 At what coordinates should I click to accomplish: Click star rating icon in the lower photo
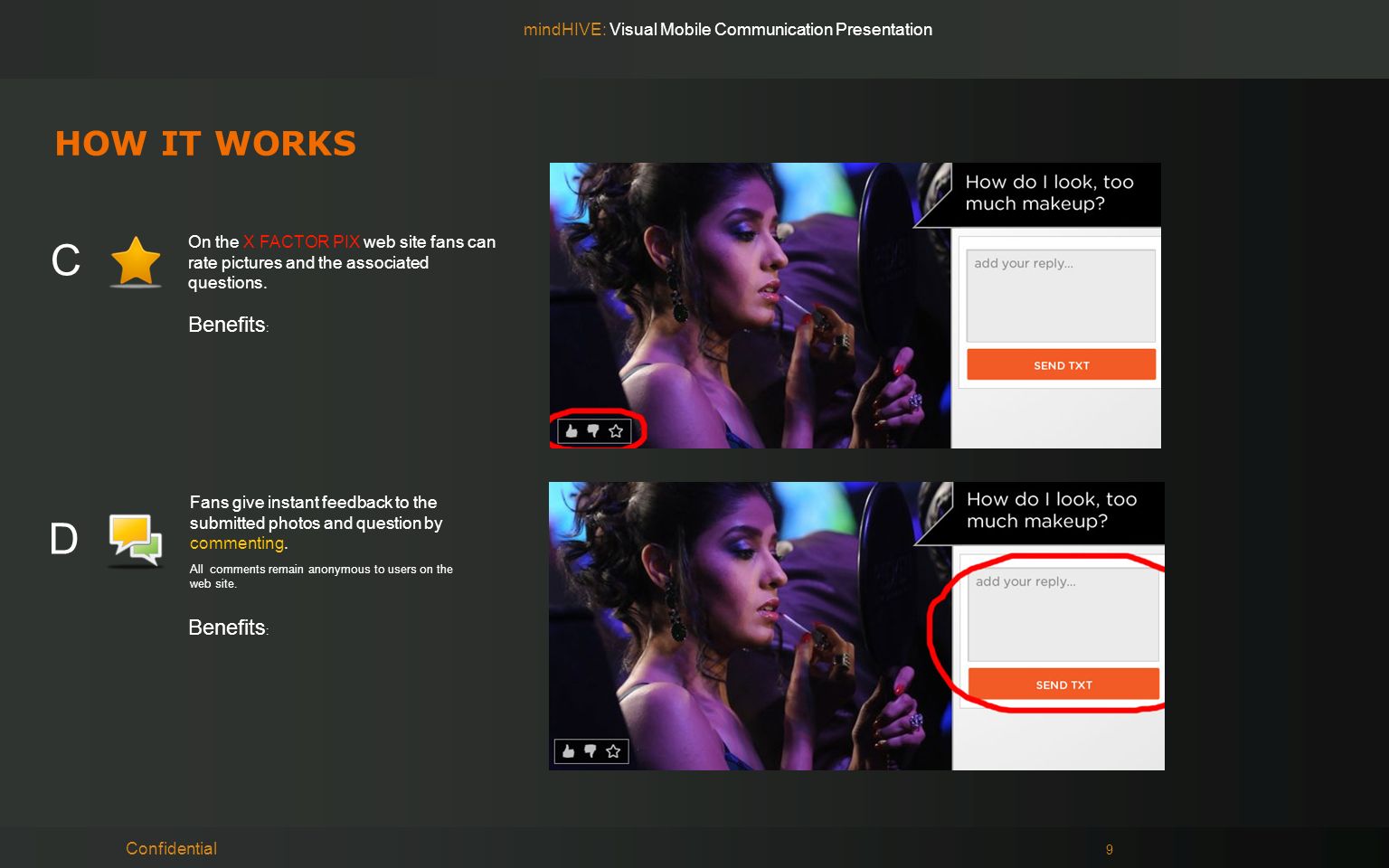[x=613, y=751]
